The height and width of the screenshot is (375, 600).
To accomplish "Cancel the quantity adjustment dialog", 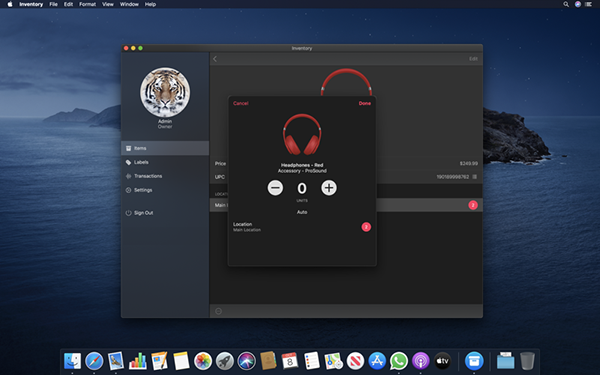I will (241, 103).
